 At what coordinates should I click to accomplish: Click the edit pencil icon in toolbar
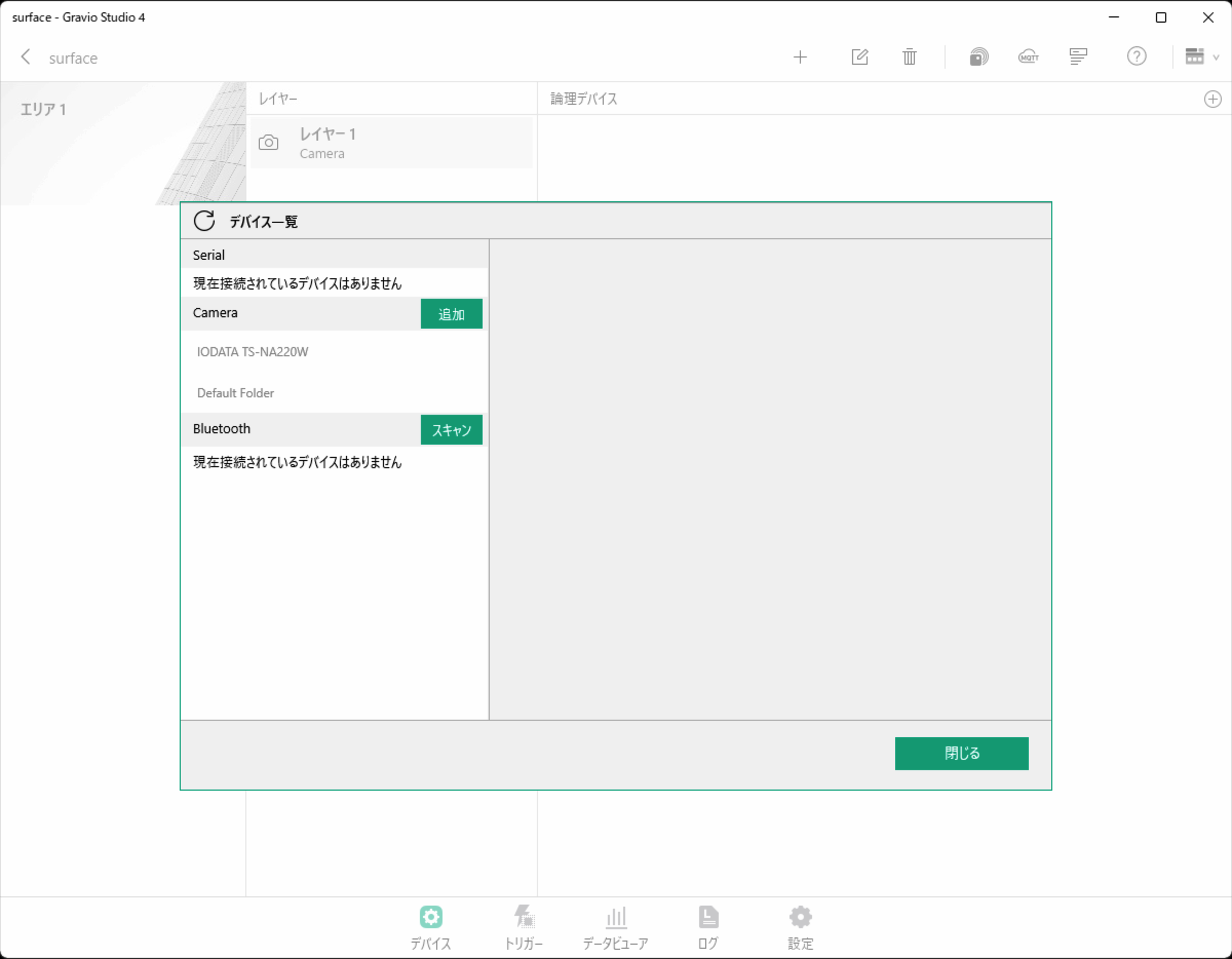[860, 57]
